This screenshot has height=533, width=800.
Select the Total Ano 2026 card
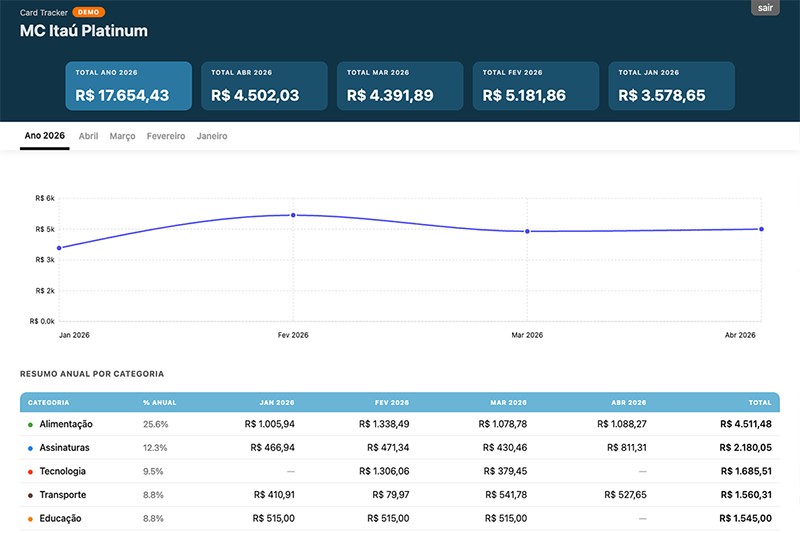(x=129, y=86)
